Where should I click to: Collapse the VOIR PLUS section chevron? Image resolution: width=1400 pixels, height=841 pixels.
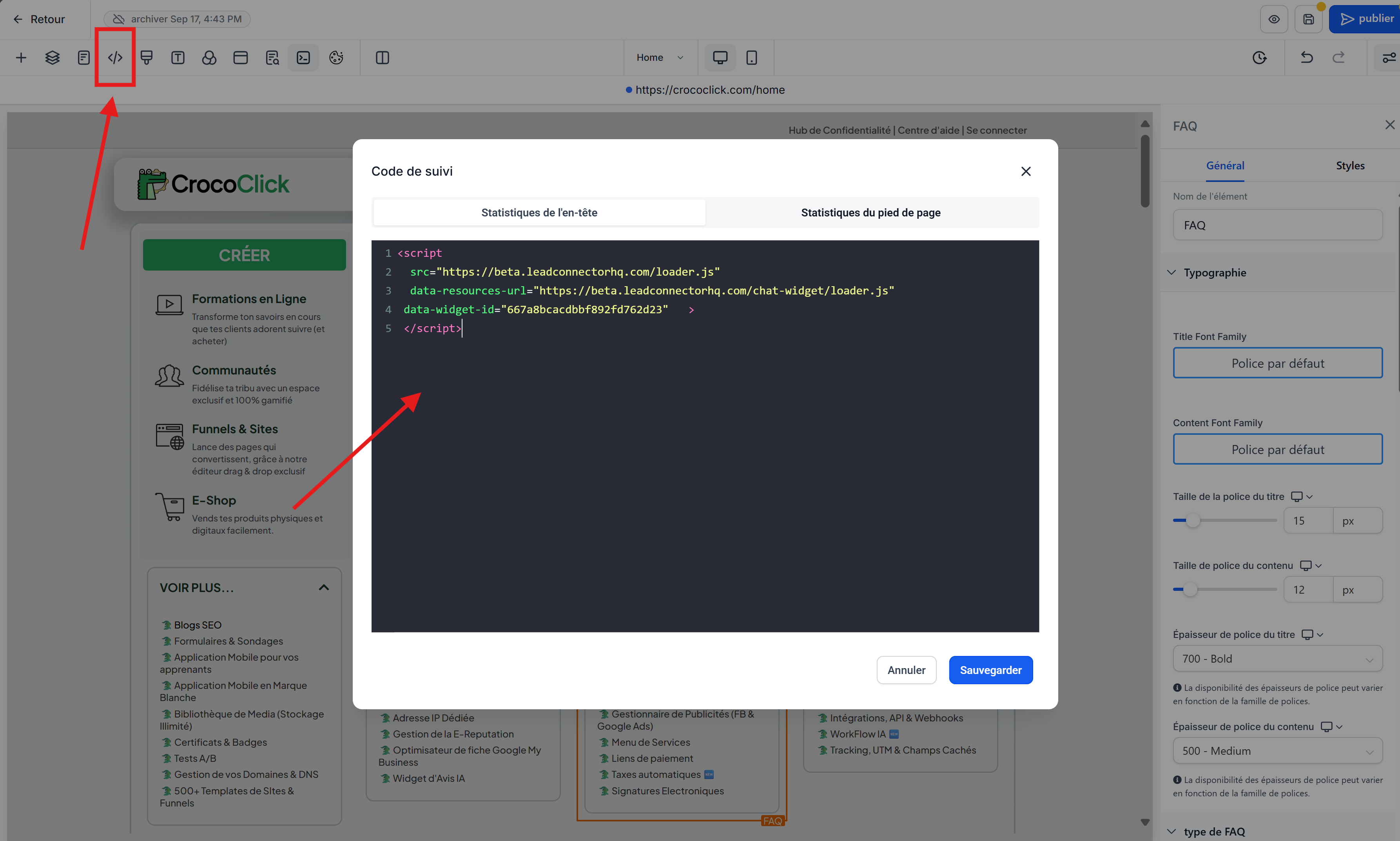(324, 588)
